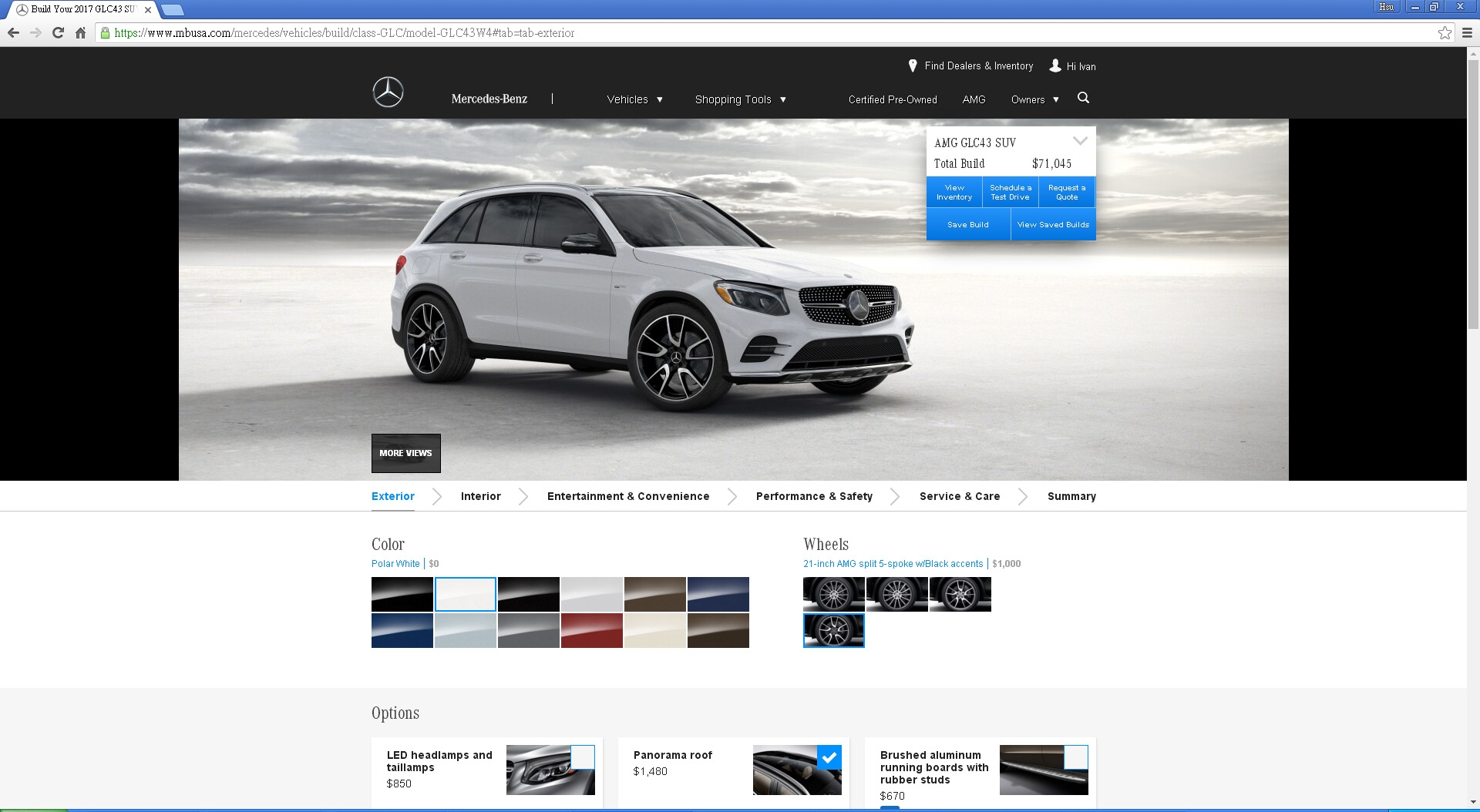
Task: Open a new browser tab
Action: click(172, 10)
